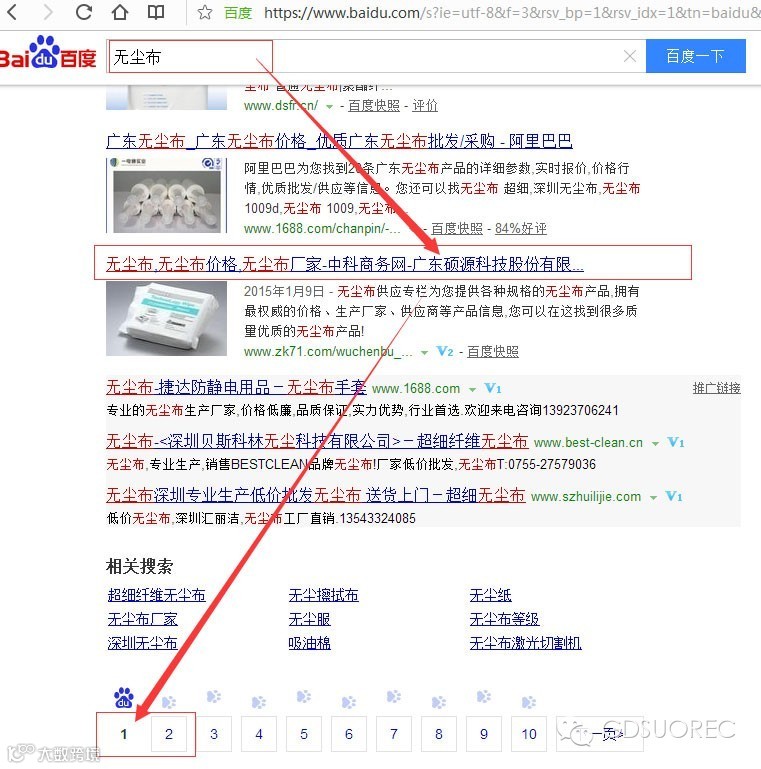Open the related search 超细纤维无尘布
The image size is (761, 769).
156,595
